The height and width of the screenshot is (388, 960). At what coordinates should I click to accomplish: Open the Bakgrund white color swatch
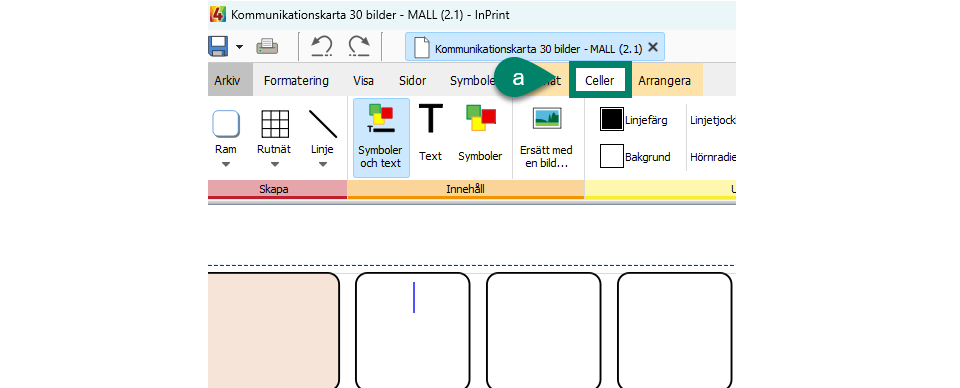[x=611, y=156]
